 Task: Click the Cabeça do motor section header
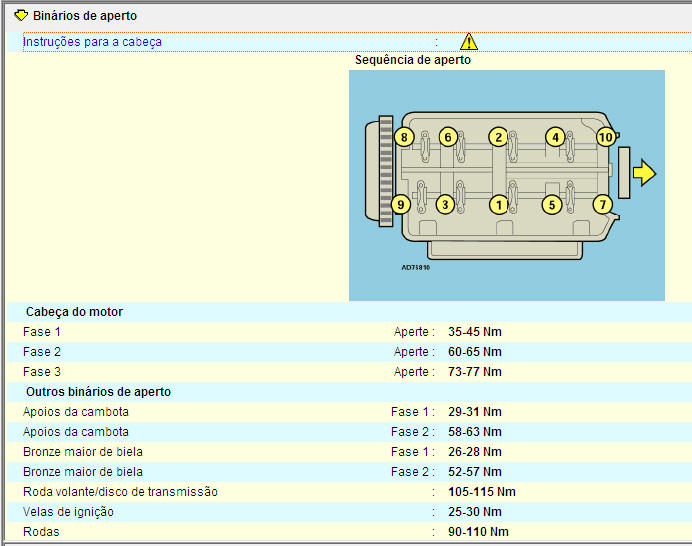pyautogui.click(x=74, y=312)
